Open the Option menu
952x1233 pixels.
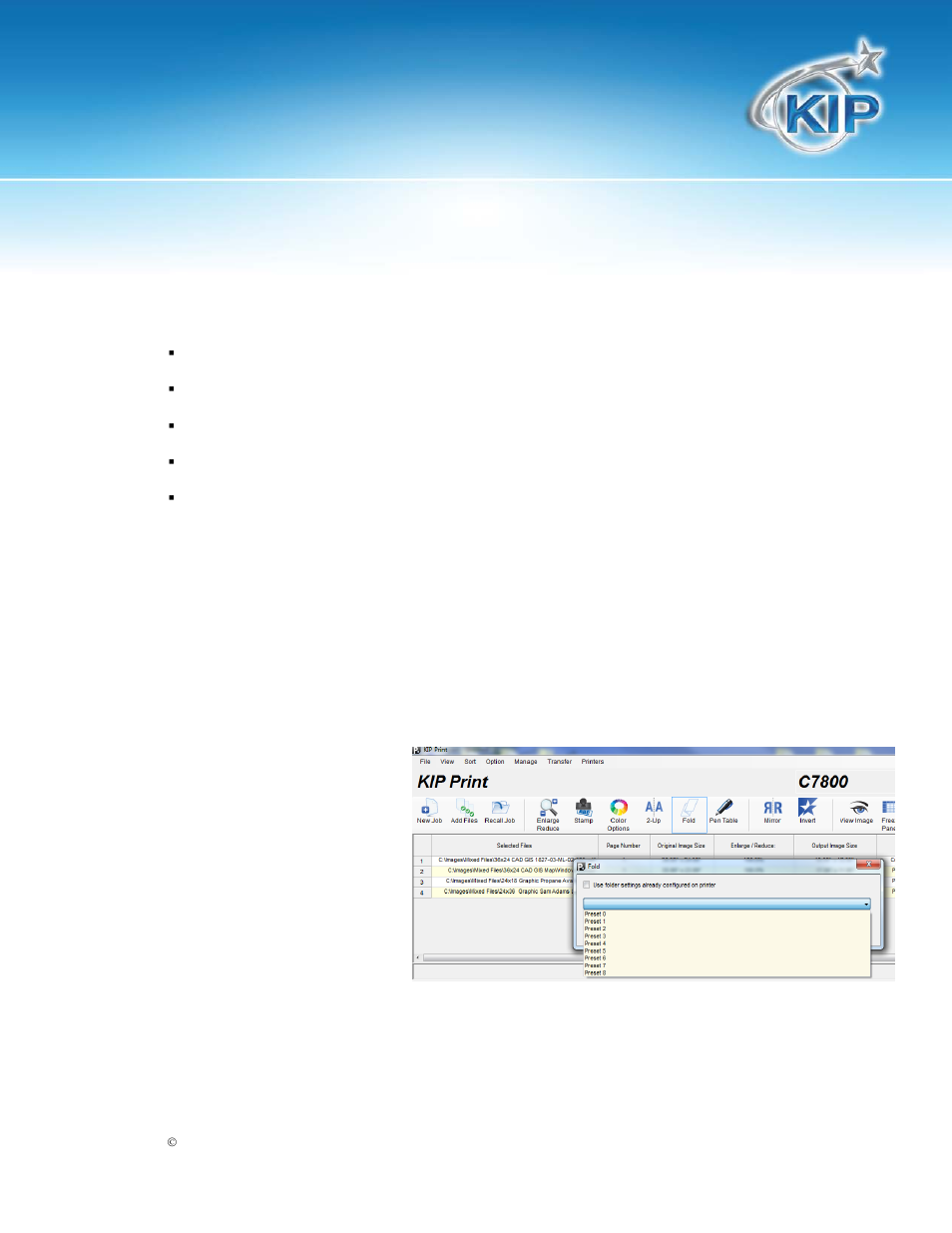coord(495,762)
